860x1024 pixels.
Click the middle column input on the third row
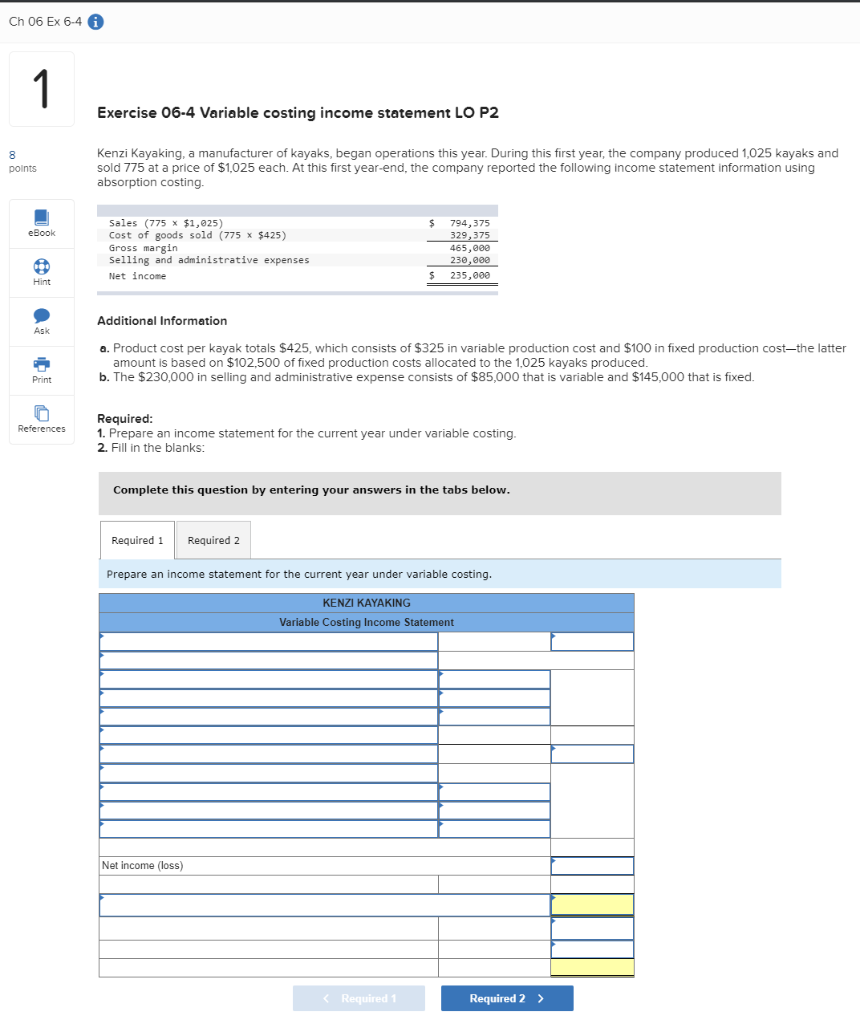[x=494, y=678]
